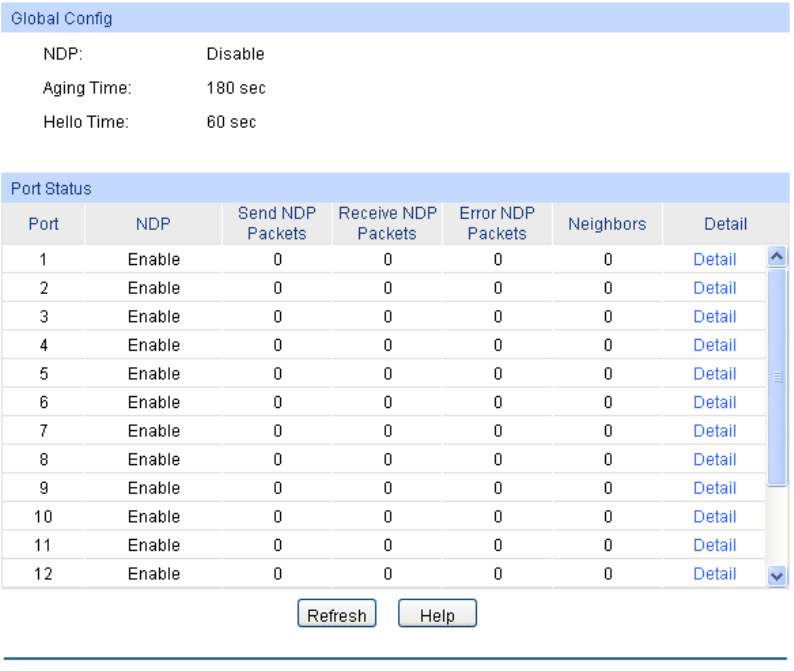Click the Send NDP Packets column header

pos(276,224)
